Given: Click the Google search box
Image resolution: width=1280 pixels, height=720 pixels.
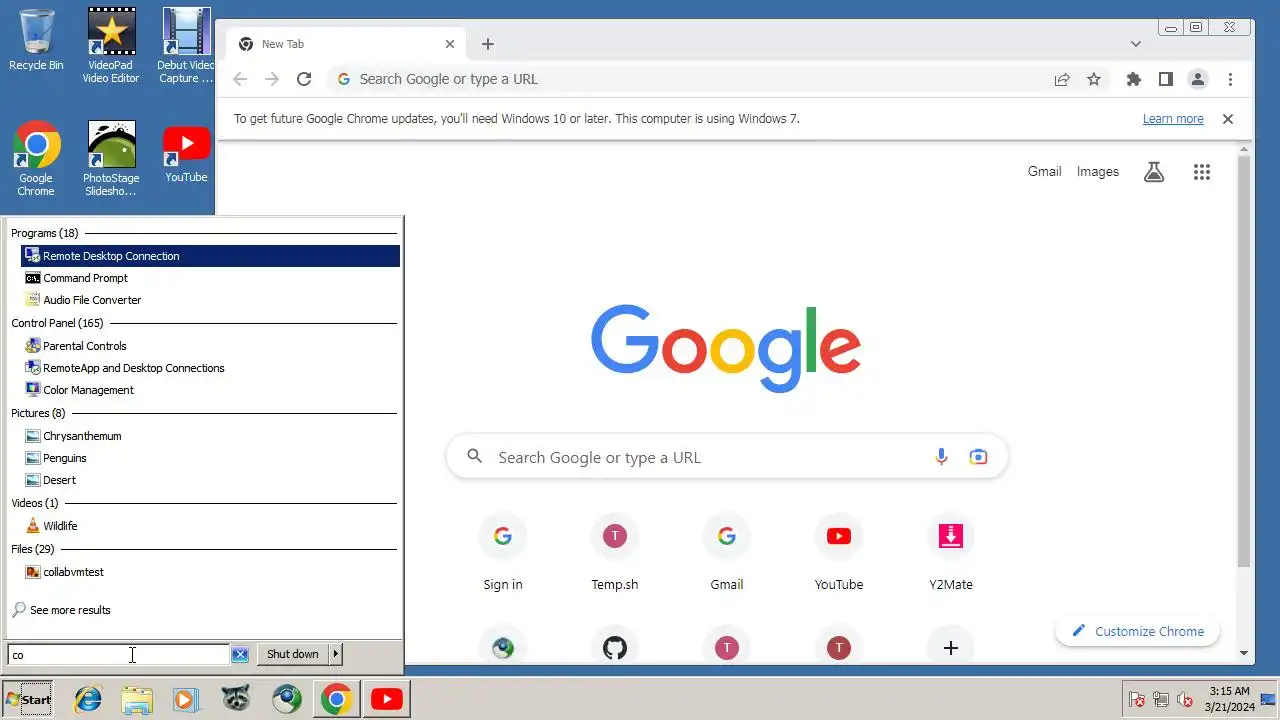Looking at the screenshot, I should pyautogui.click(x=727, y=457).
